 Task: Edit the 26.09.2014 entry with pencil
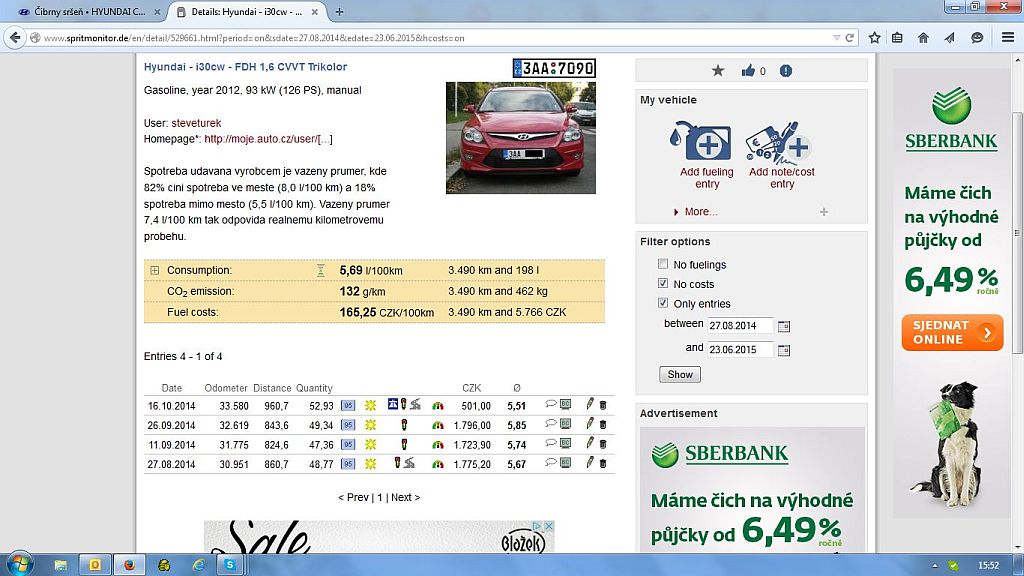tap(590, 424)
